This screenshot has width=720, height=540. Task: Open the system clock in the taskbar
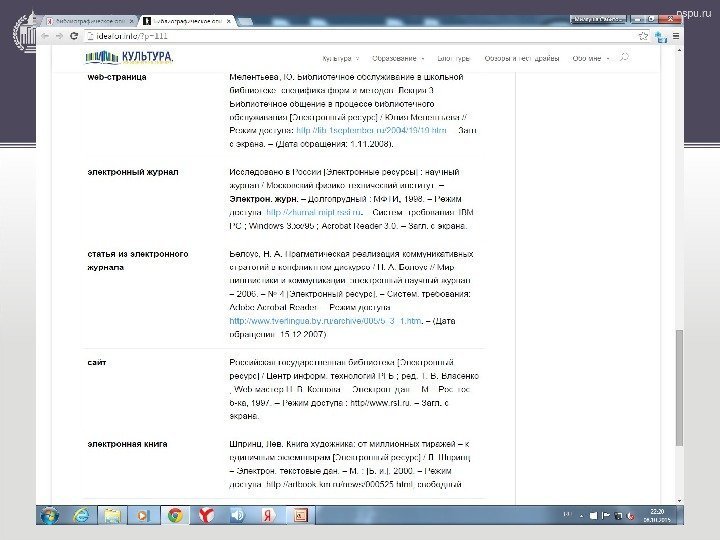tap(657, 516)
